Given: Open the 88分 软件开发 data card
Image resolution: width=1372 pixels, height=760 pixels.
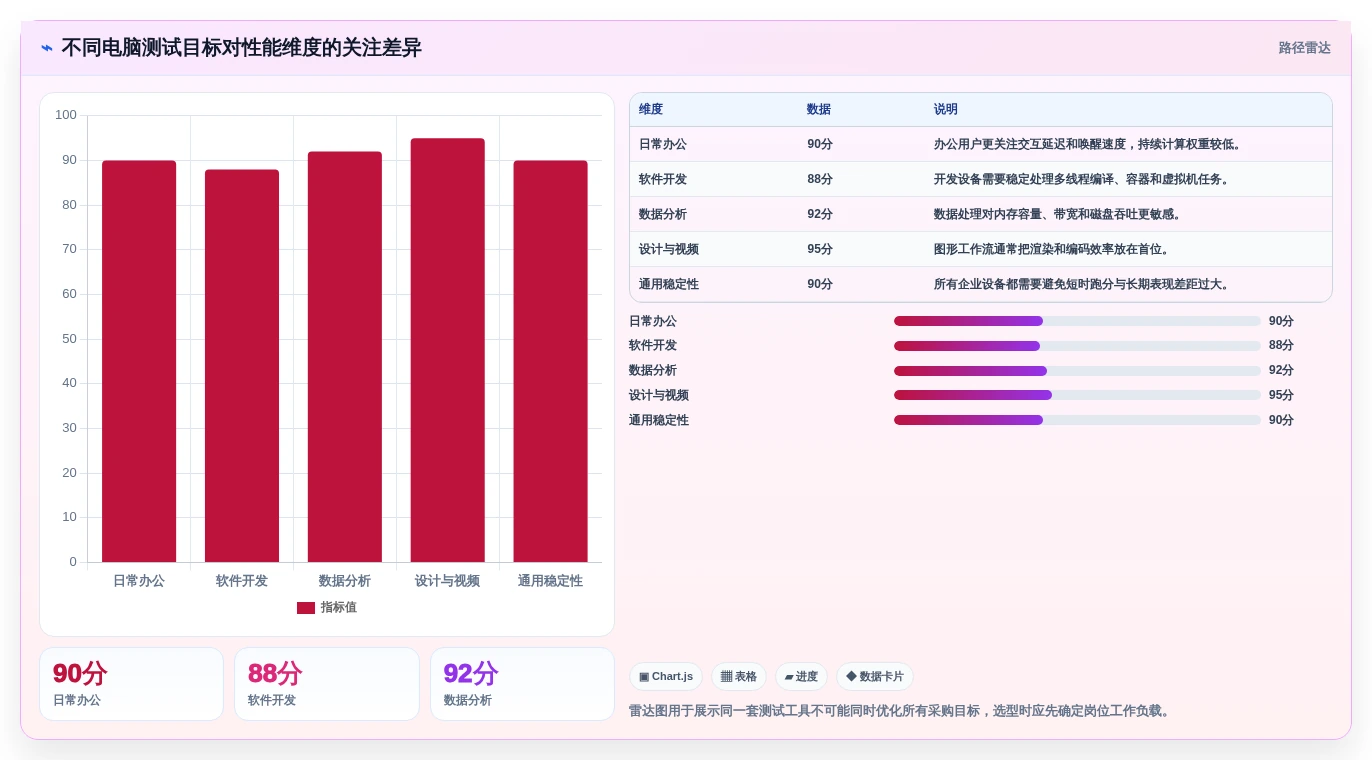Looking at the screenshot, I should click(327, 684).
